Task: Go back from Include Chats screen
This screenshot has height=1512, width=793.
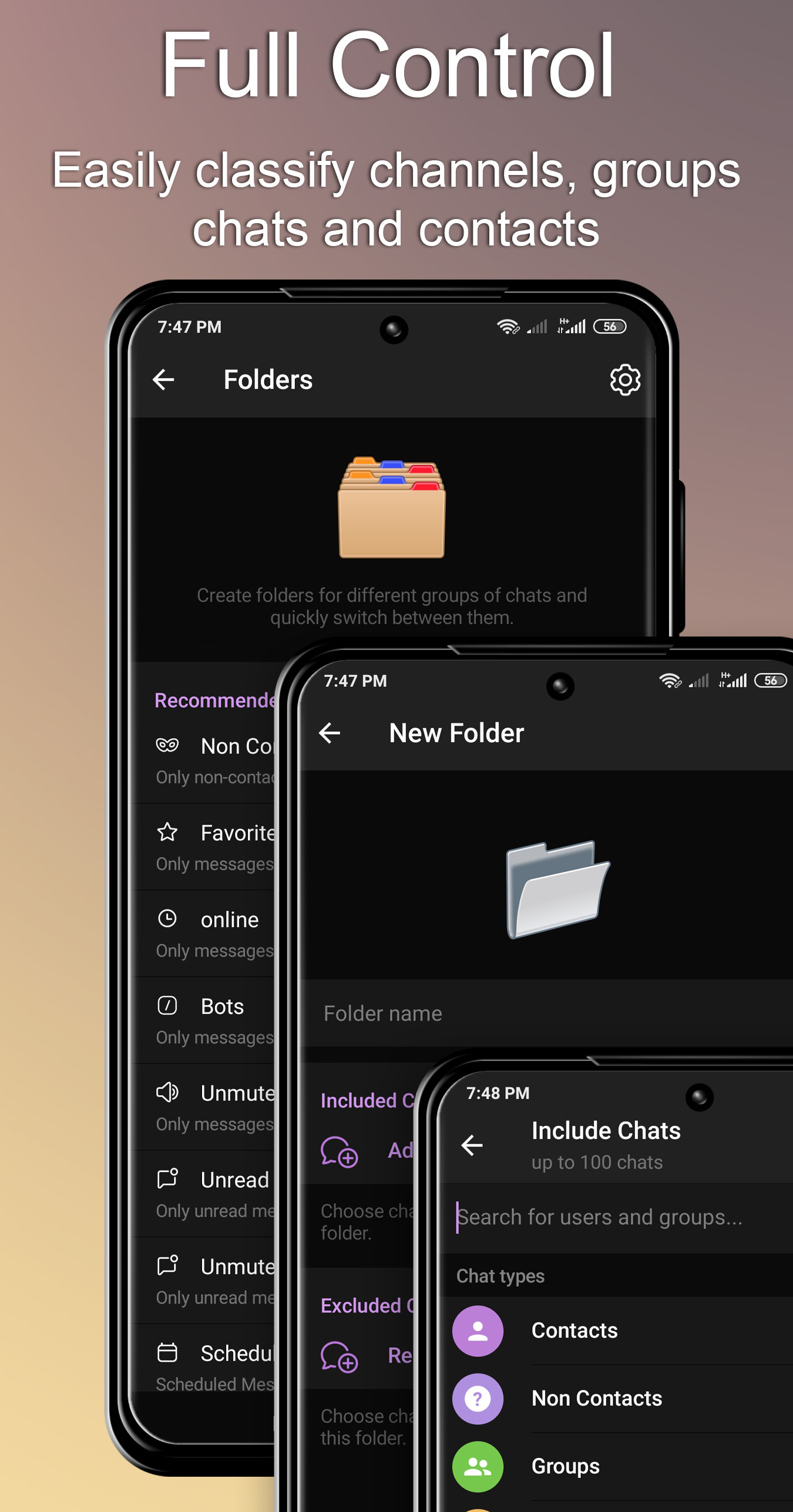Action: [472, 1145]
